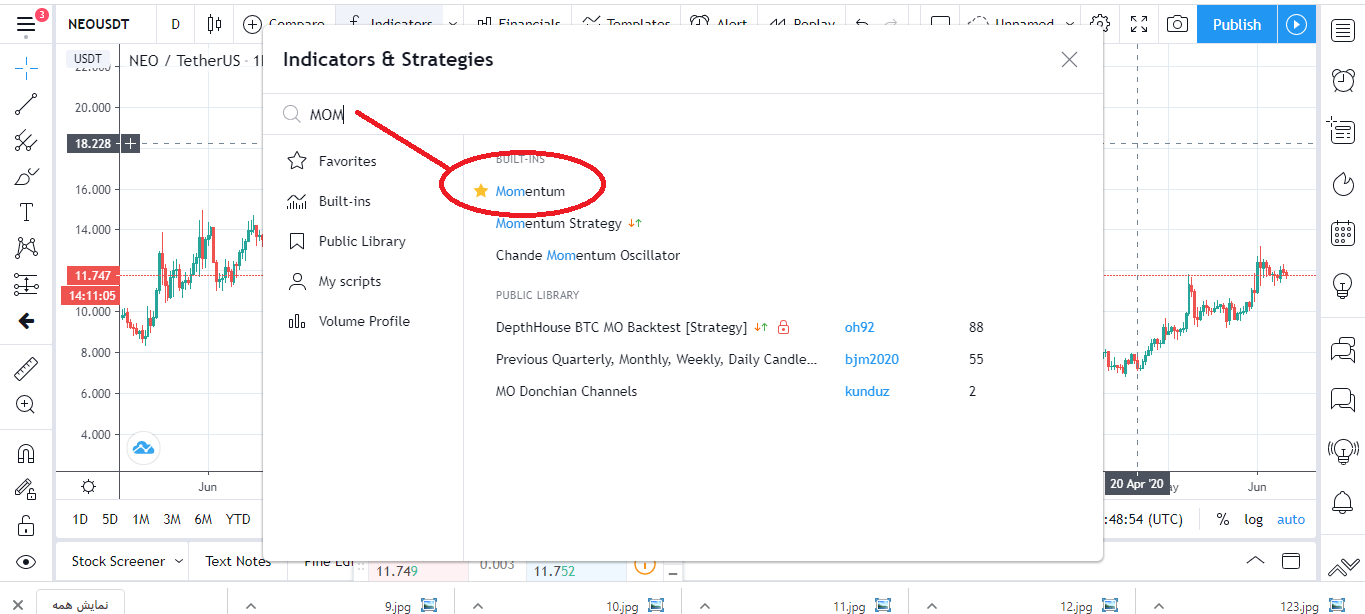
Task: Toggle drawings visibility eye icon
Action: click(x=27, y=562)
